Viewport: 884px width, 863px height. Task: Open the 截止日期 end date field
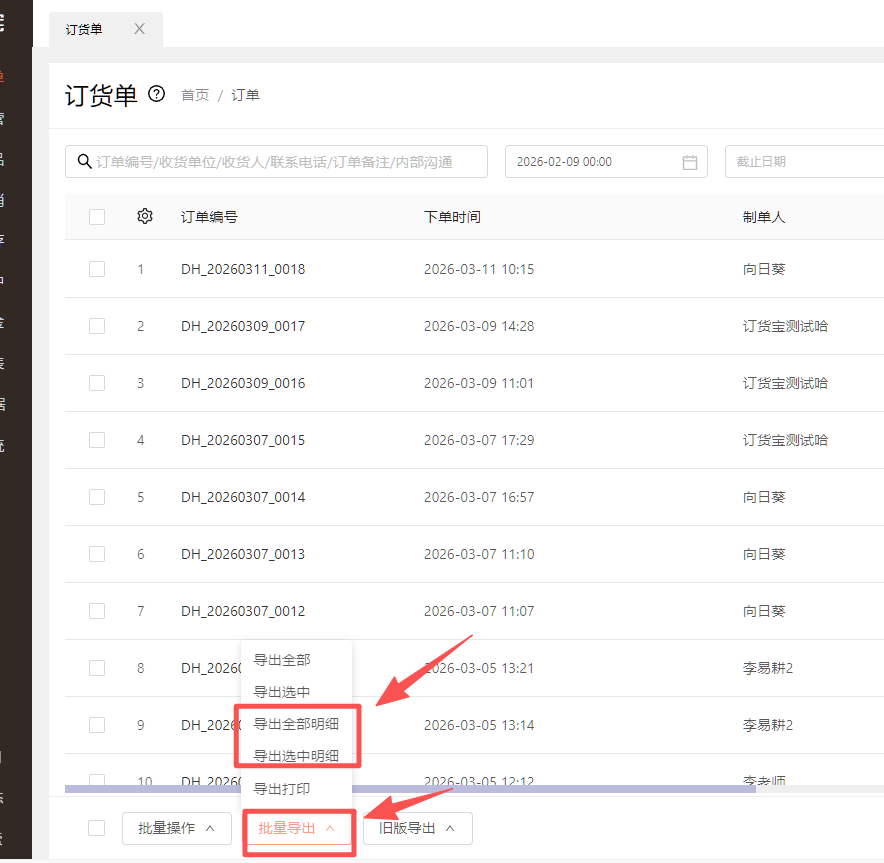click(805, 162)
